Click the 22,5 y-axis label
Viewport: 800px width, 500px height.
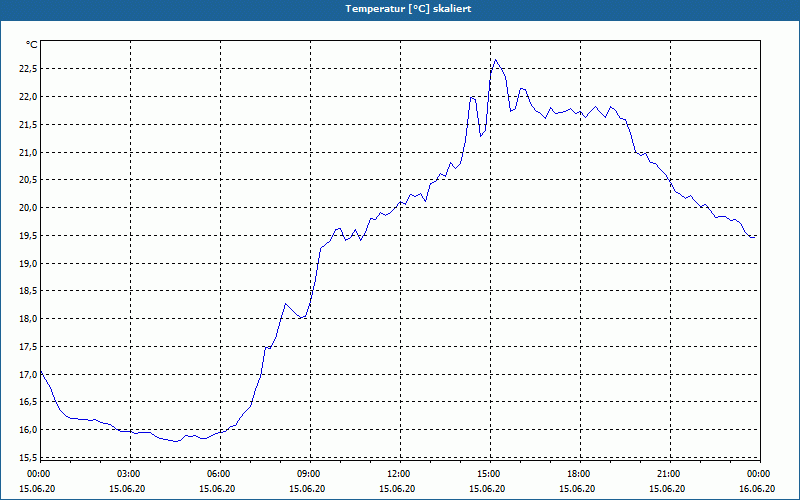click(28, 69)
